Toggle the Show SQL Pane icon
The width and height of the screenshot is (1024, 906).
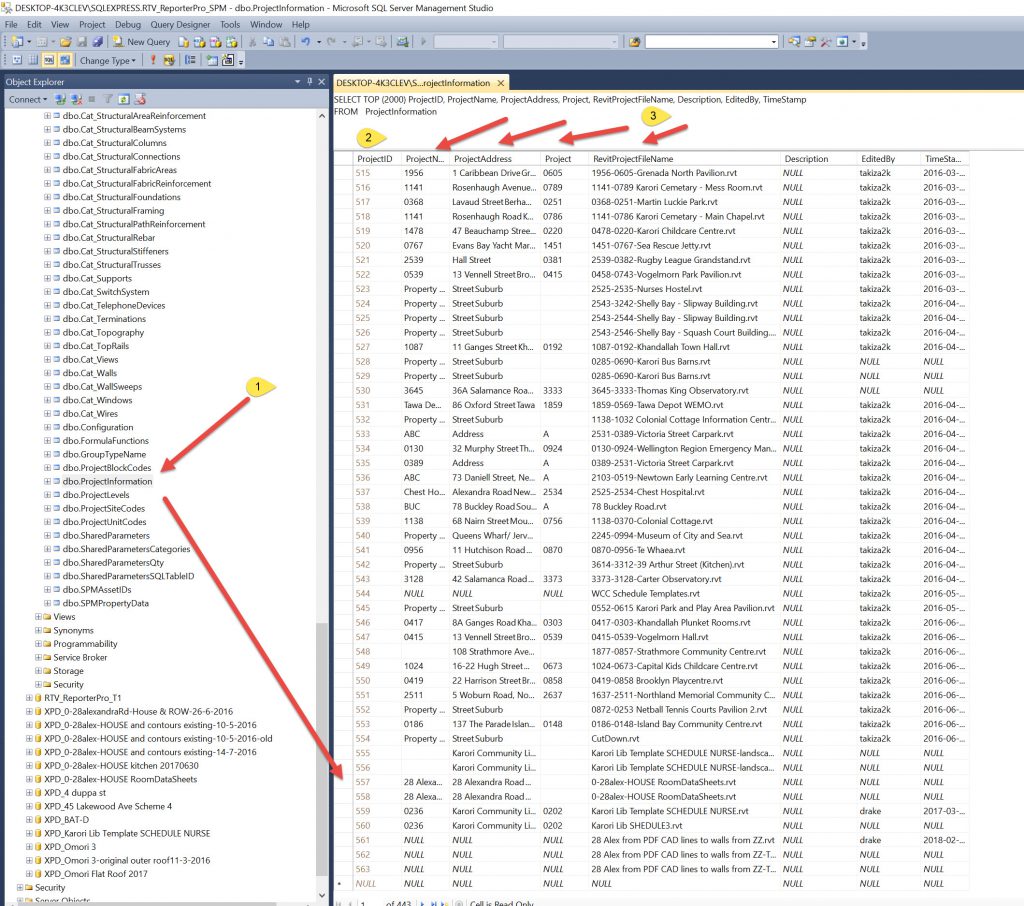(47, 60)
